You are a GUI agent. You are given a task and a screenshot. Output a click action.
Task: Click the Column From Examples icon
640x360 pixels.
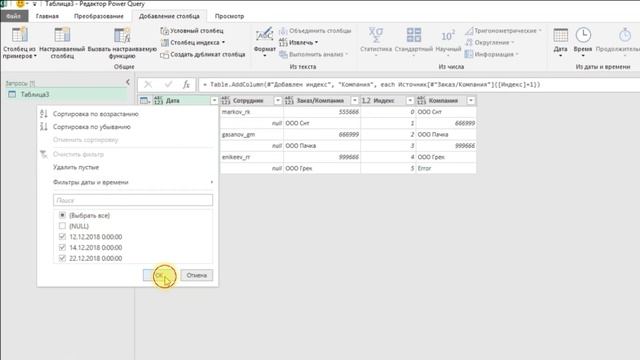(x=20, y=35)
